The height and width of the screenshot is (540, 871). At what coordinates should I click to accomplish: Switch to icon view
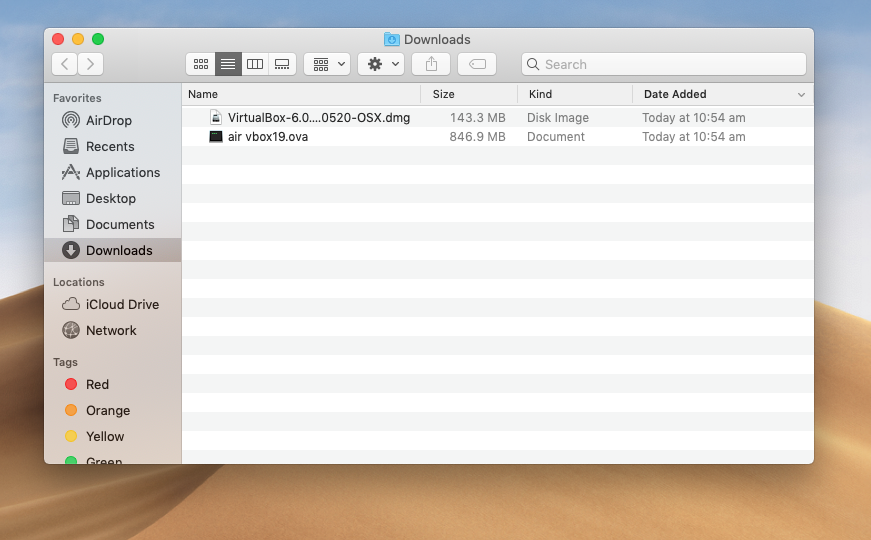coord(201,64)
